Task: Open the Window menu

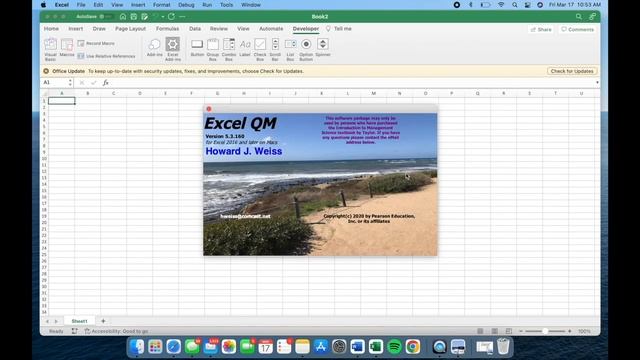Action: [x=251, y=5]
